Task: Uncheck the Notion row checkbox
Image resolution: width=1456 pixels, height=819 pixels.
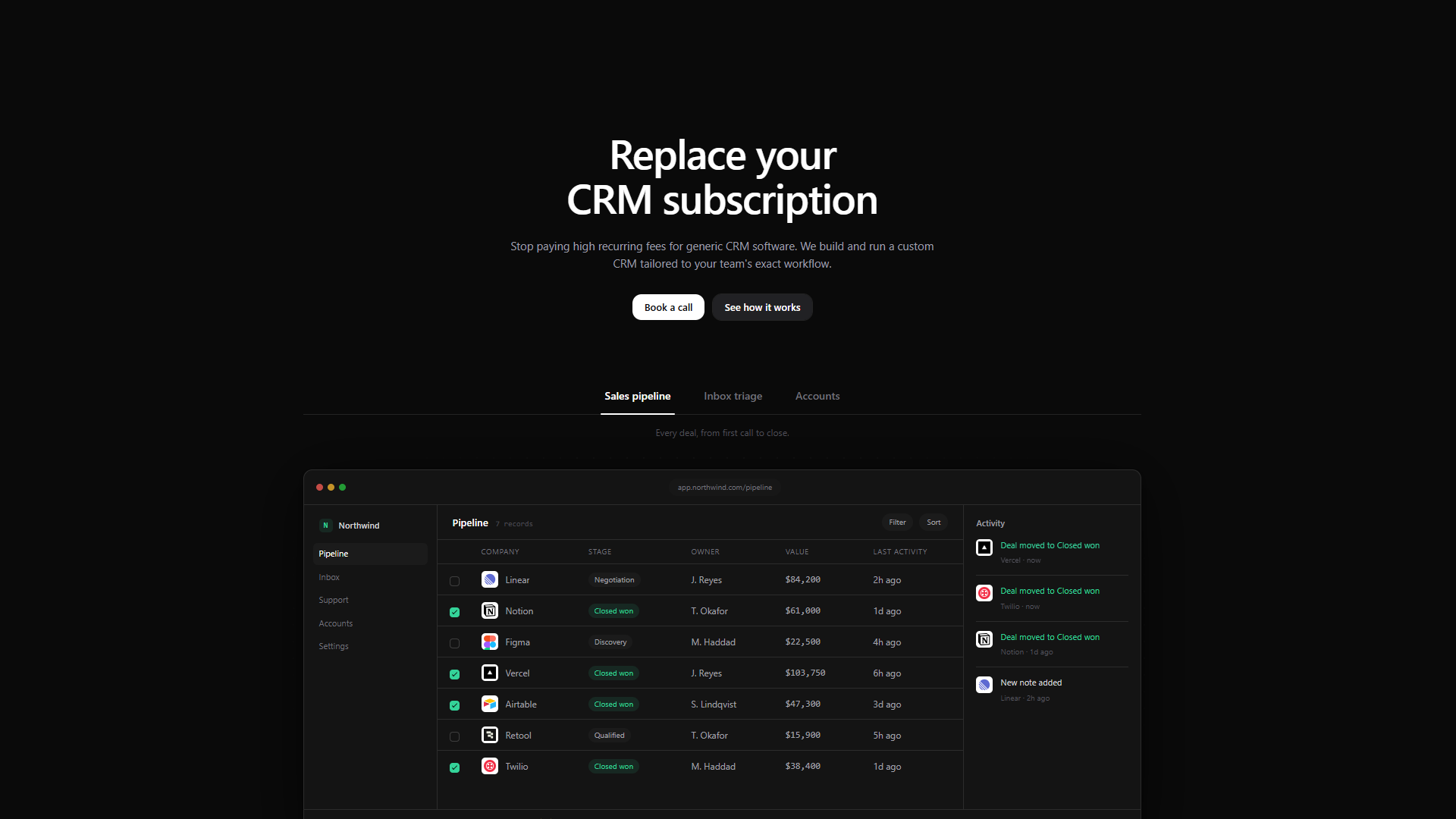Action: coord(455,612)
